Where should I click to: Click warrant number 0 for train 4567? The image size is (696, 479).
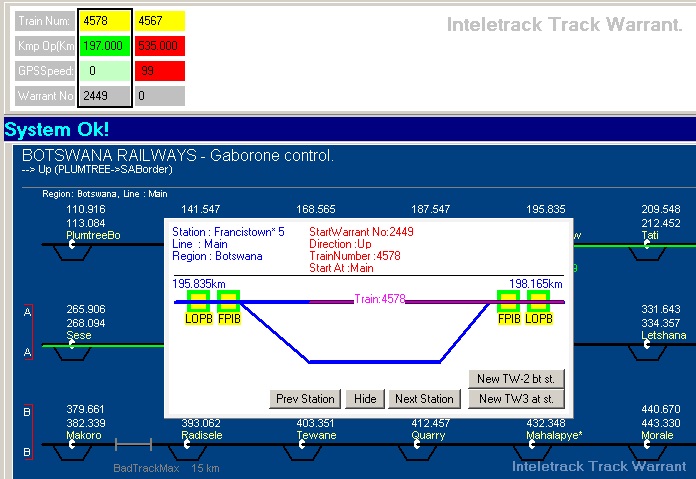(x=160, y=95)
